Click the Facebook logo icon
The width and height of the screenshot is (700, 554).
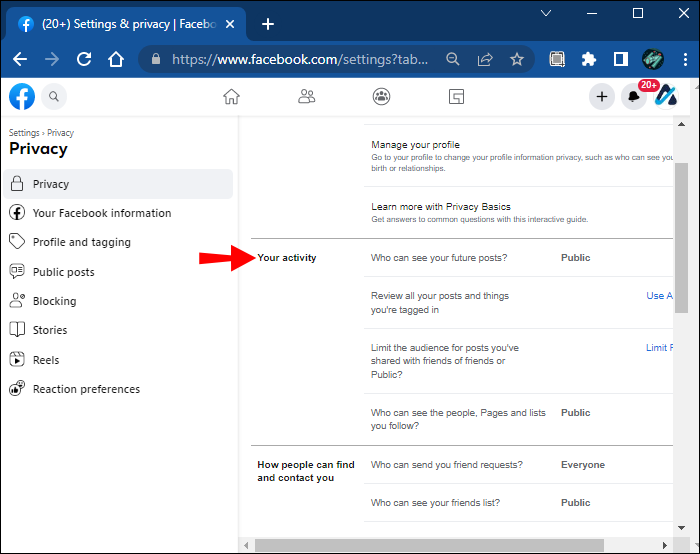click(x=22, y=97)
